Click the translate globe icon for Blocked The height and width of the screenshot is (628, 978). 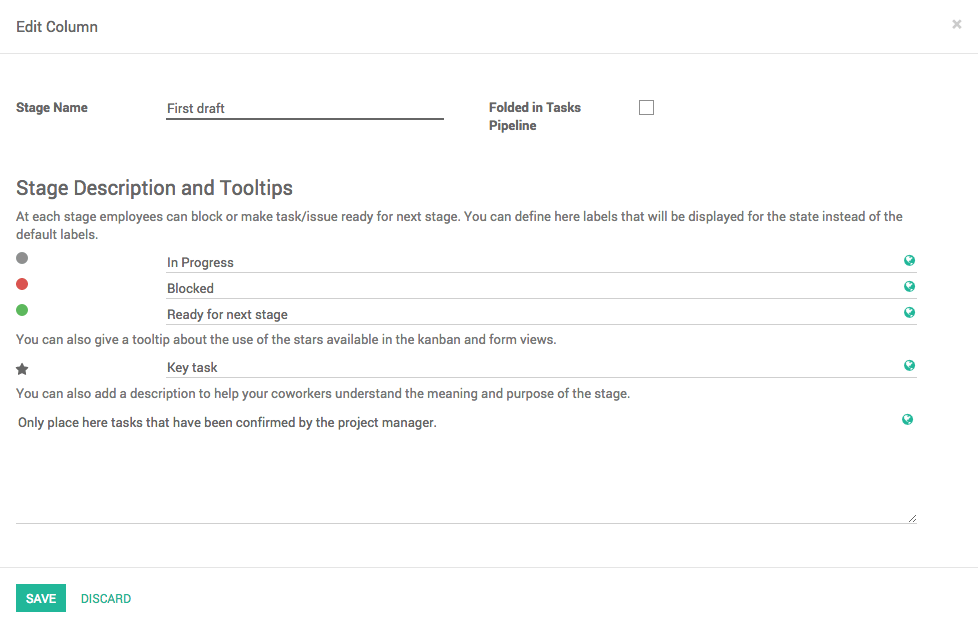tap(909, 287)
